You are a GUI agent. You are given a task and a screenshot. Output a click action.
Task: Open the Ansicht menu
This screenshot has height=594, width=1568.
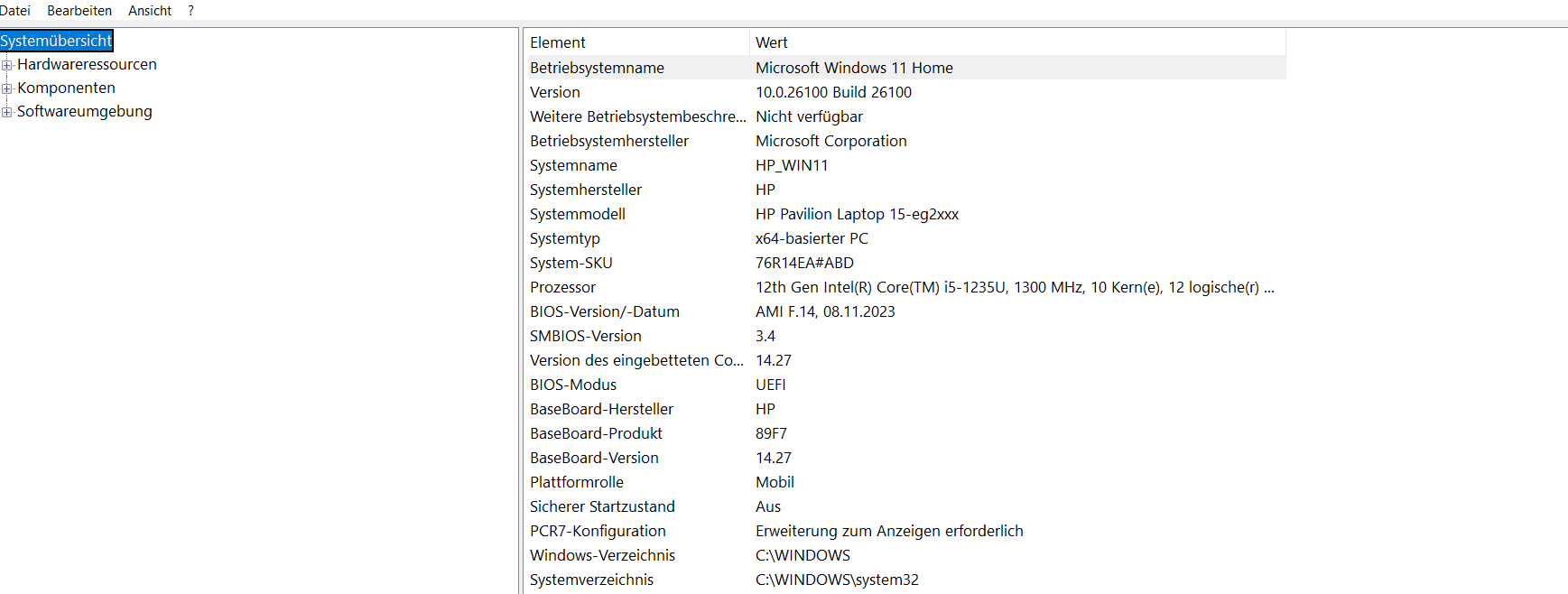point(150,11)
